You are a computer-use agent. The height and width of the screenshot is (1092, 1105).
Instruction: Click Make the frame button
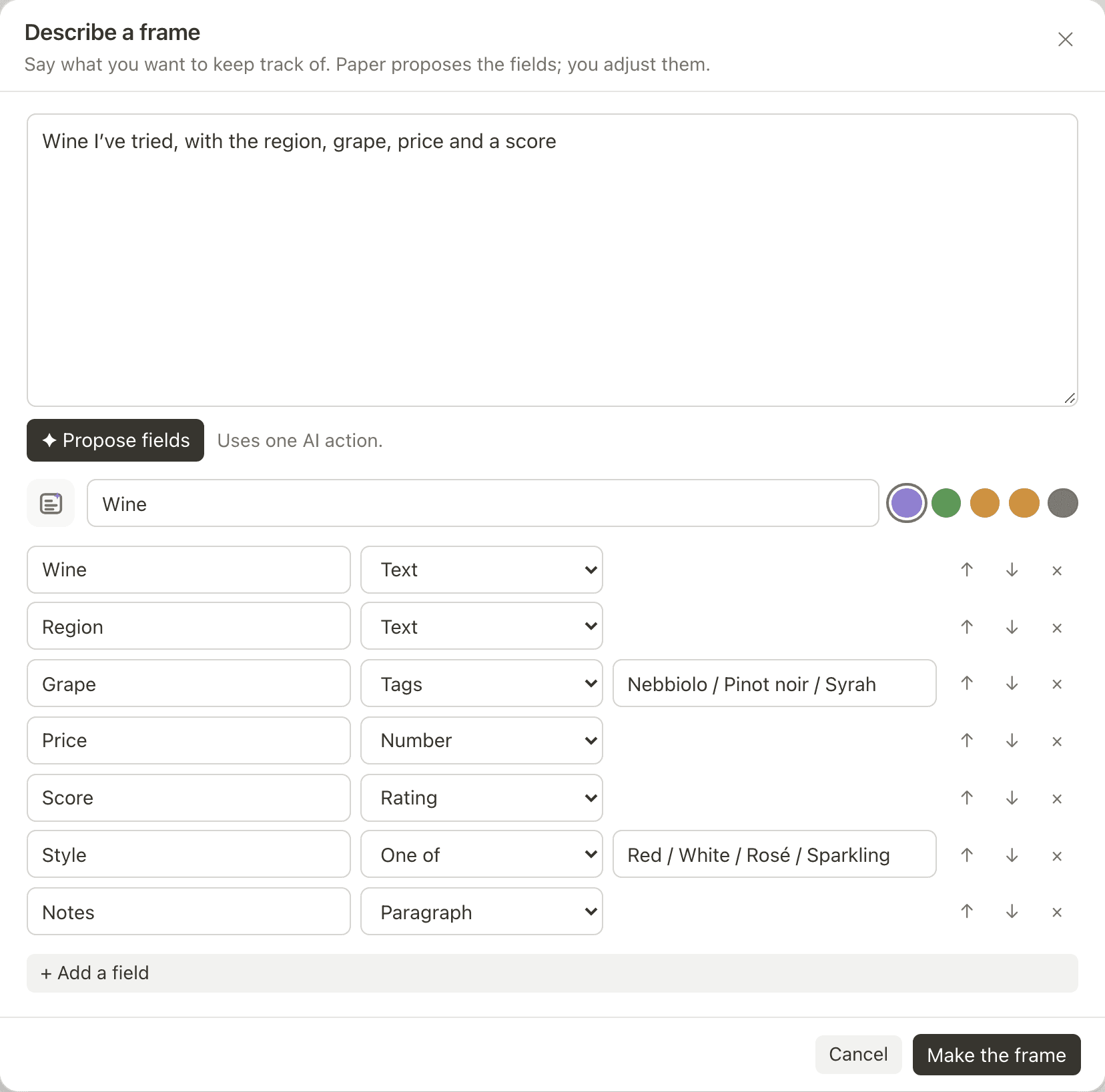pos(996,1055)
